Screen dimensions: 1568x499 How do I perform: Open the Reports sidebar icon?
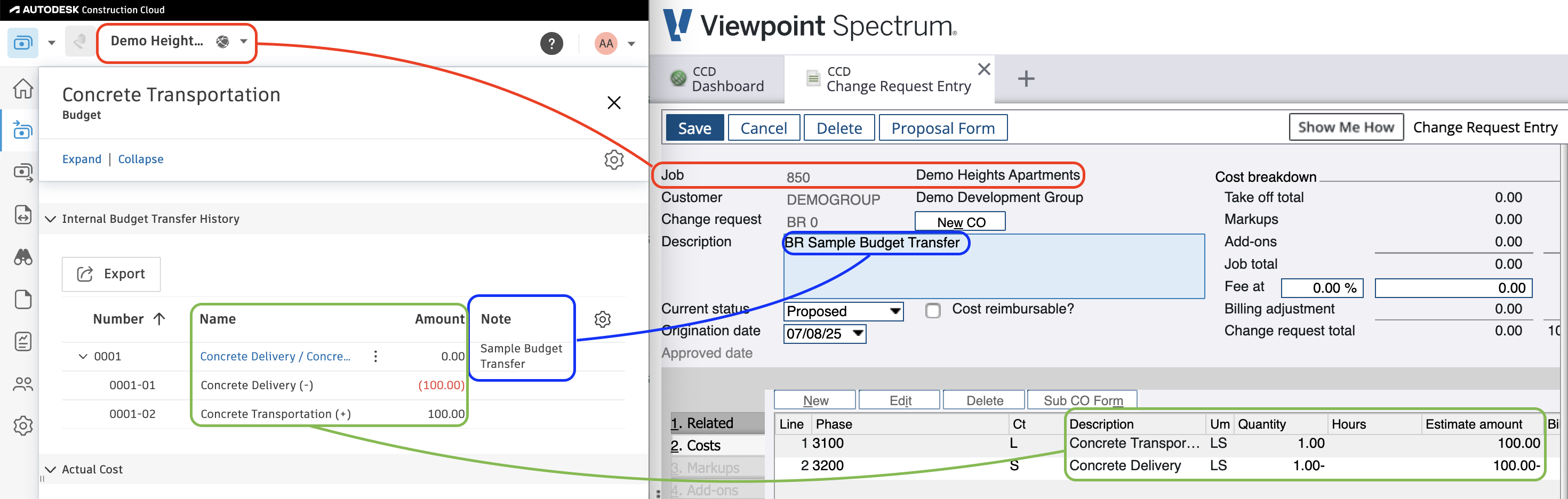click(23, 341)
